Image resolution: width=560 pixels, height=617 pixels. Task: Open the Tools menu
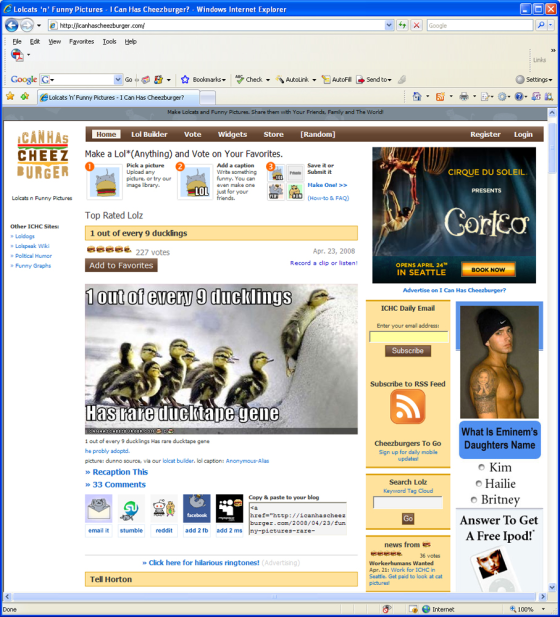pyautogui.click(x=109, y=42)
